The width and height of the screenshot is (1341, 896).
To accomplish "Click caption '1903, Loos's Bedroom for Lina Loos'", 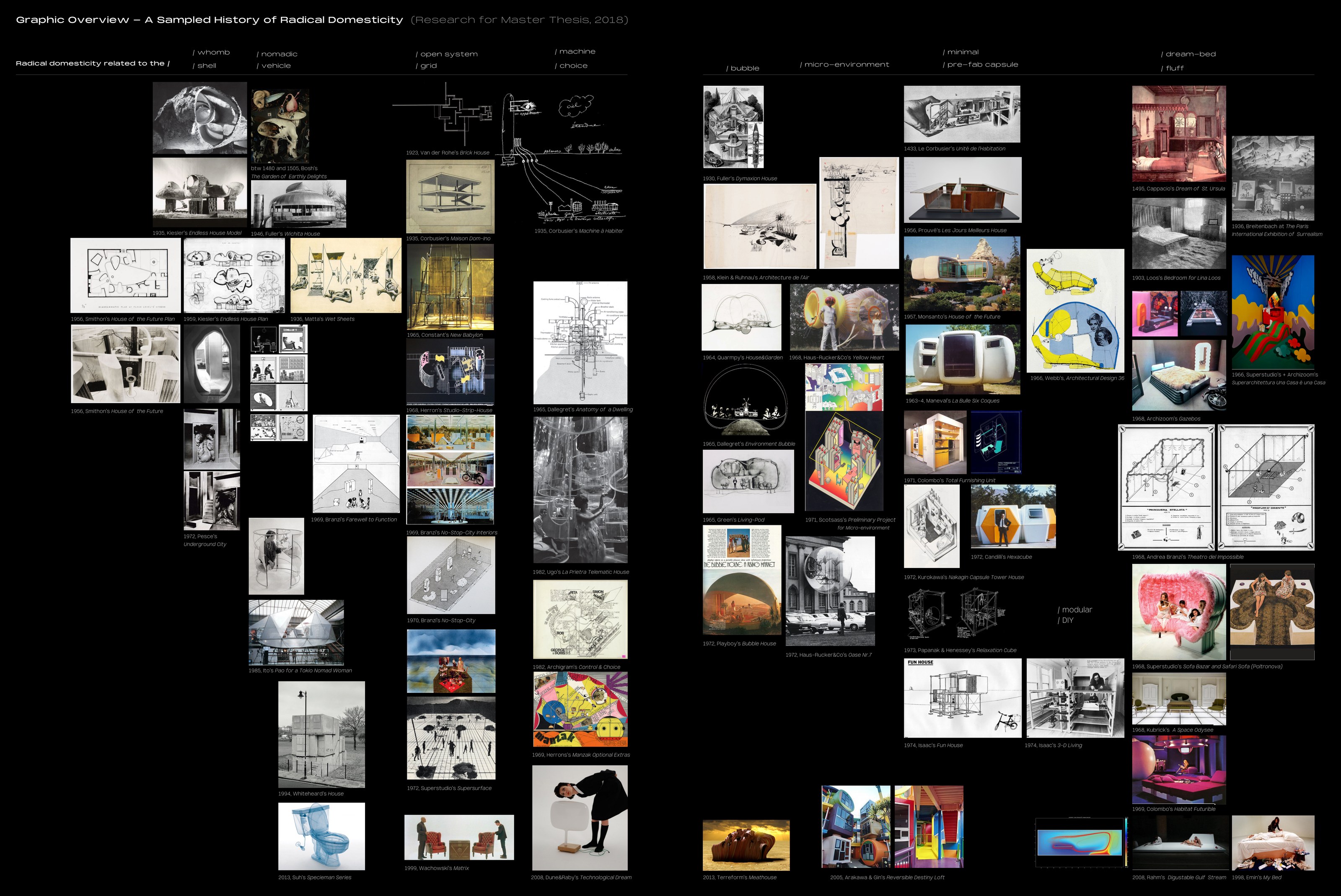I will point(1176,278).
